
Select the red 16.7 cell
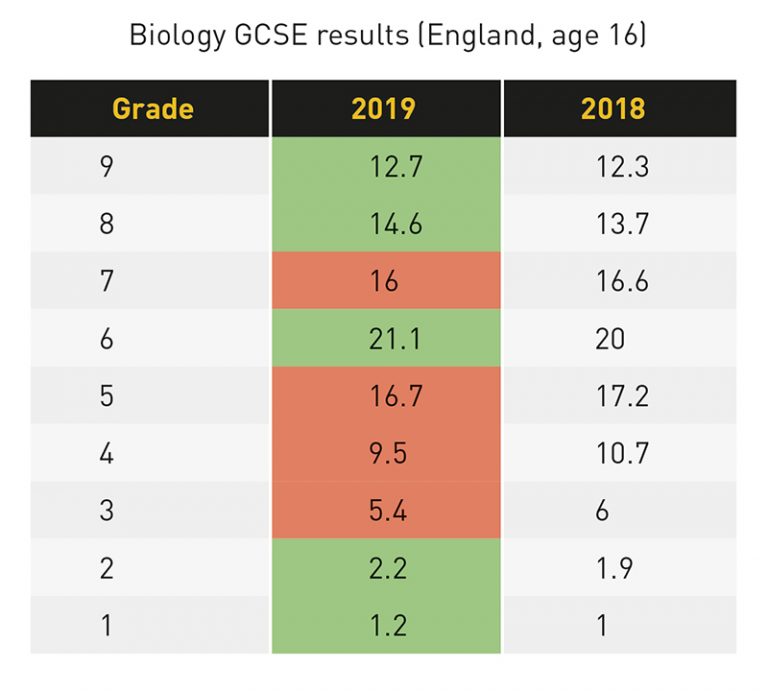point(386,396)
